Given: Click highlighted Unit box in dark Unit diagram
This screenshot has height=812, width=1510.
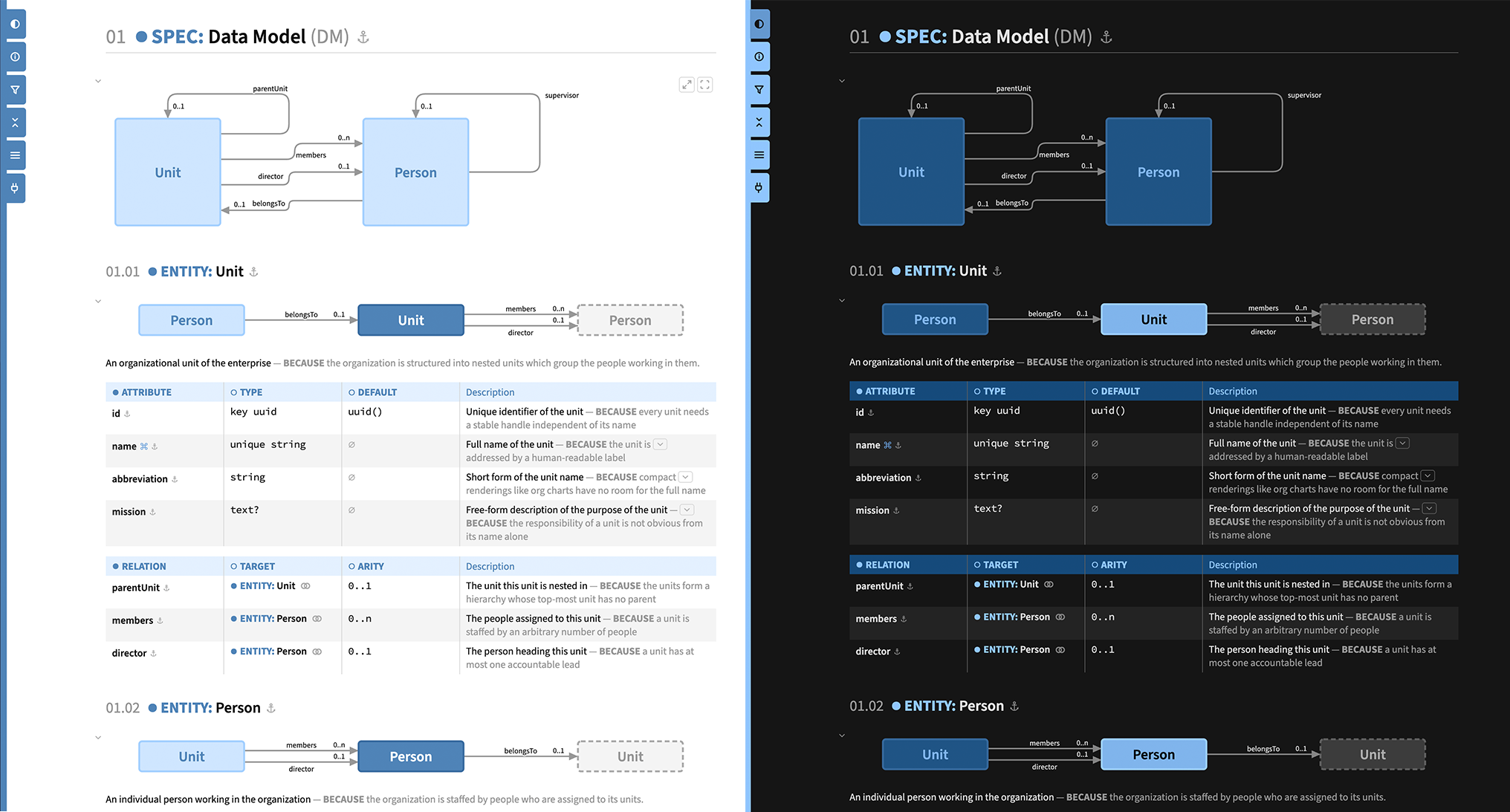Looking at the screenshot, I should coord(1154,319).
